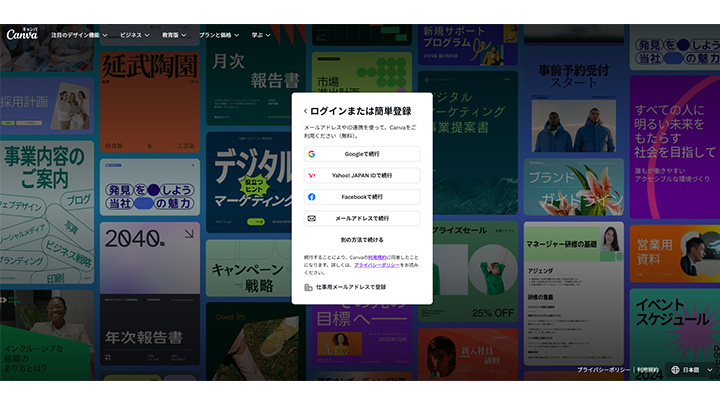
Task: Click the Google logo icon
Action: 312,154
